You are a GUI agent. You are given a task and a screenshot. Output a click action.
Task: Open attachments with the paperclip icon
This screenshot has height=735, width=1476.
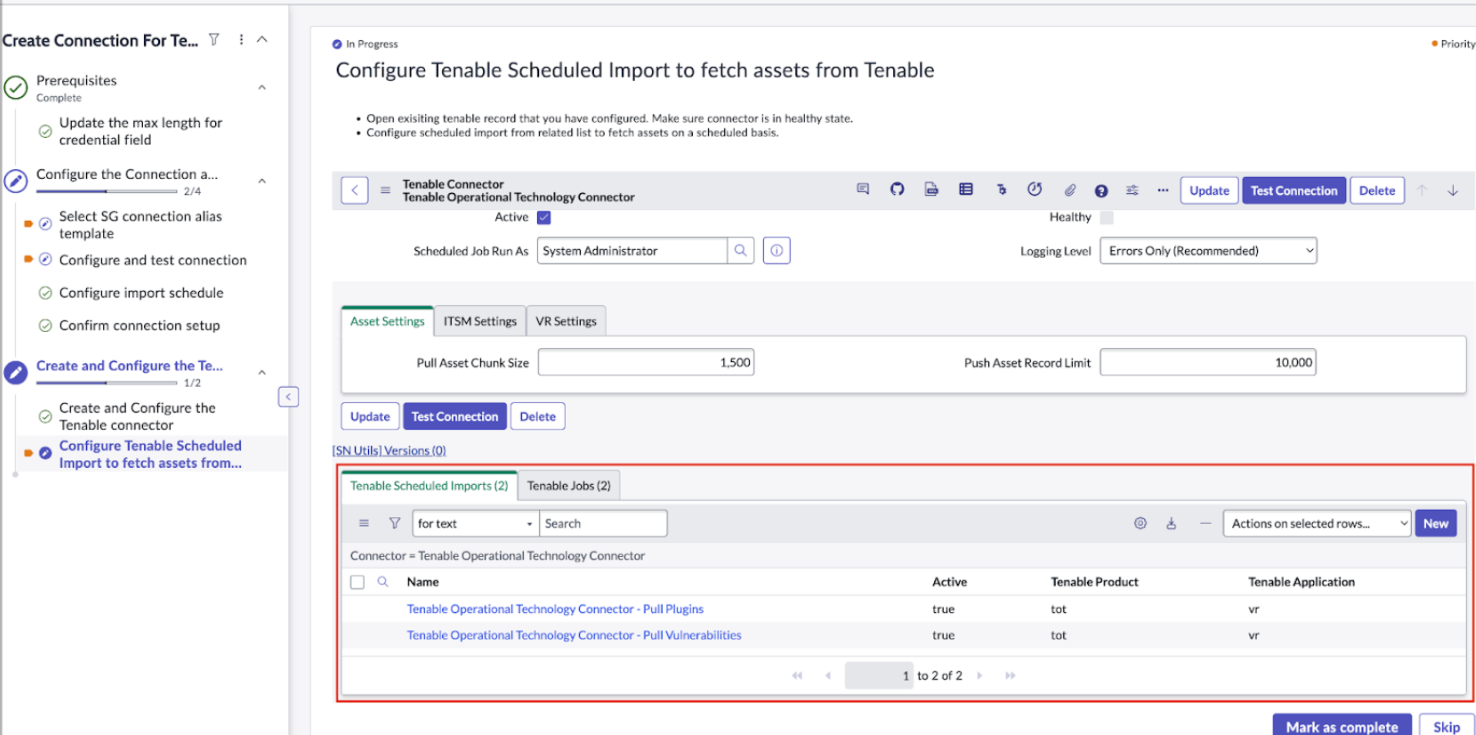1069,189
